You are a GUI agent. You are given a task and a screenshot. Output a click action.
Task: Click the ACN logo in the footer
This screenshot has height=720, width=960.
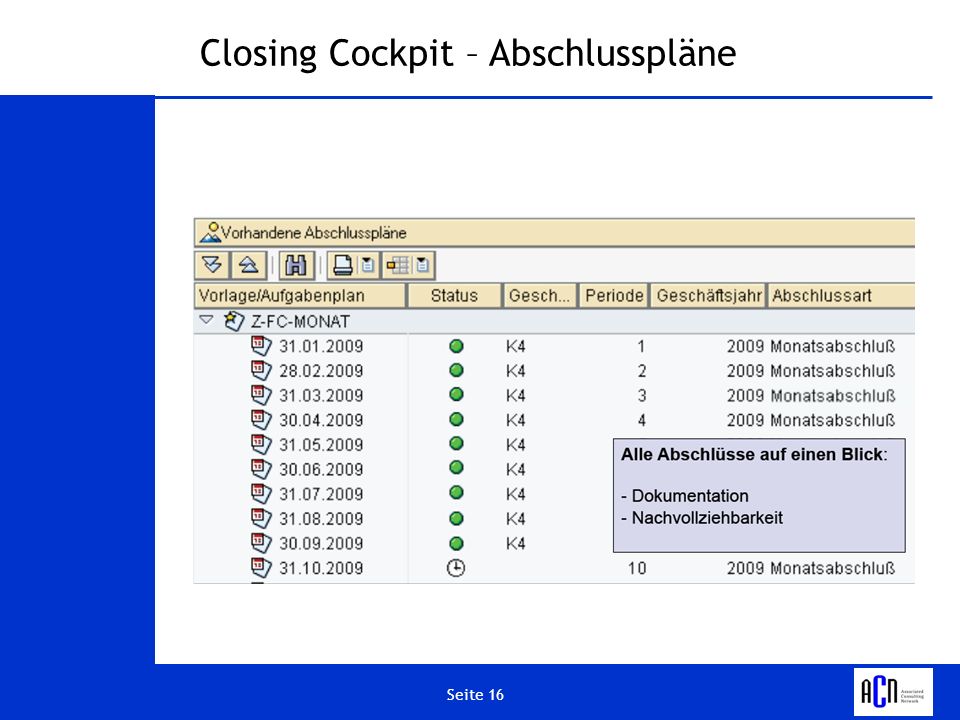point(893,692)
